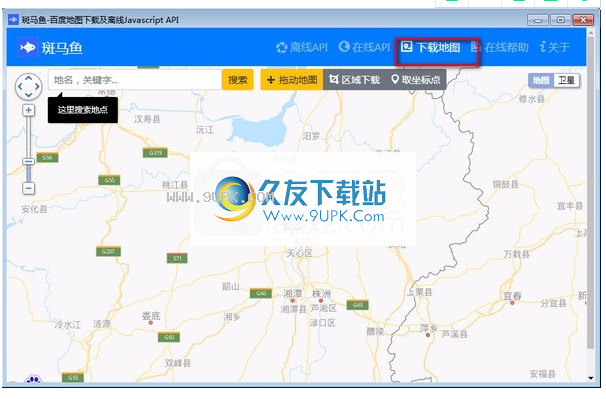Click the G319 highway marker
The width and height of the screenshot is (606, 399).
[155, 153]
